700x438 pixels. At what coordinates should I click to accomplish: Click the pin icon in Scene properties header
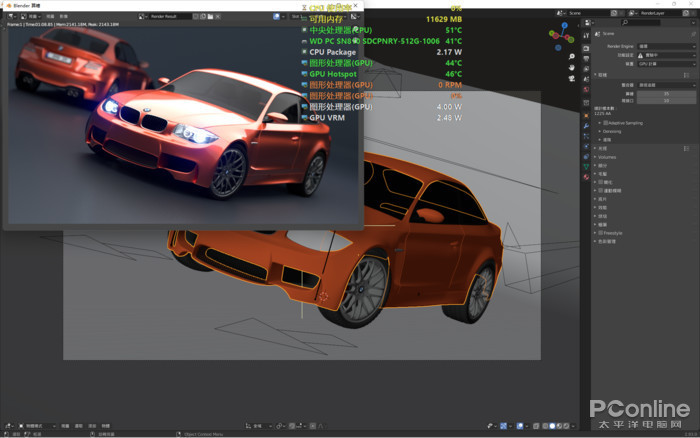coord(693,34)
